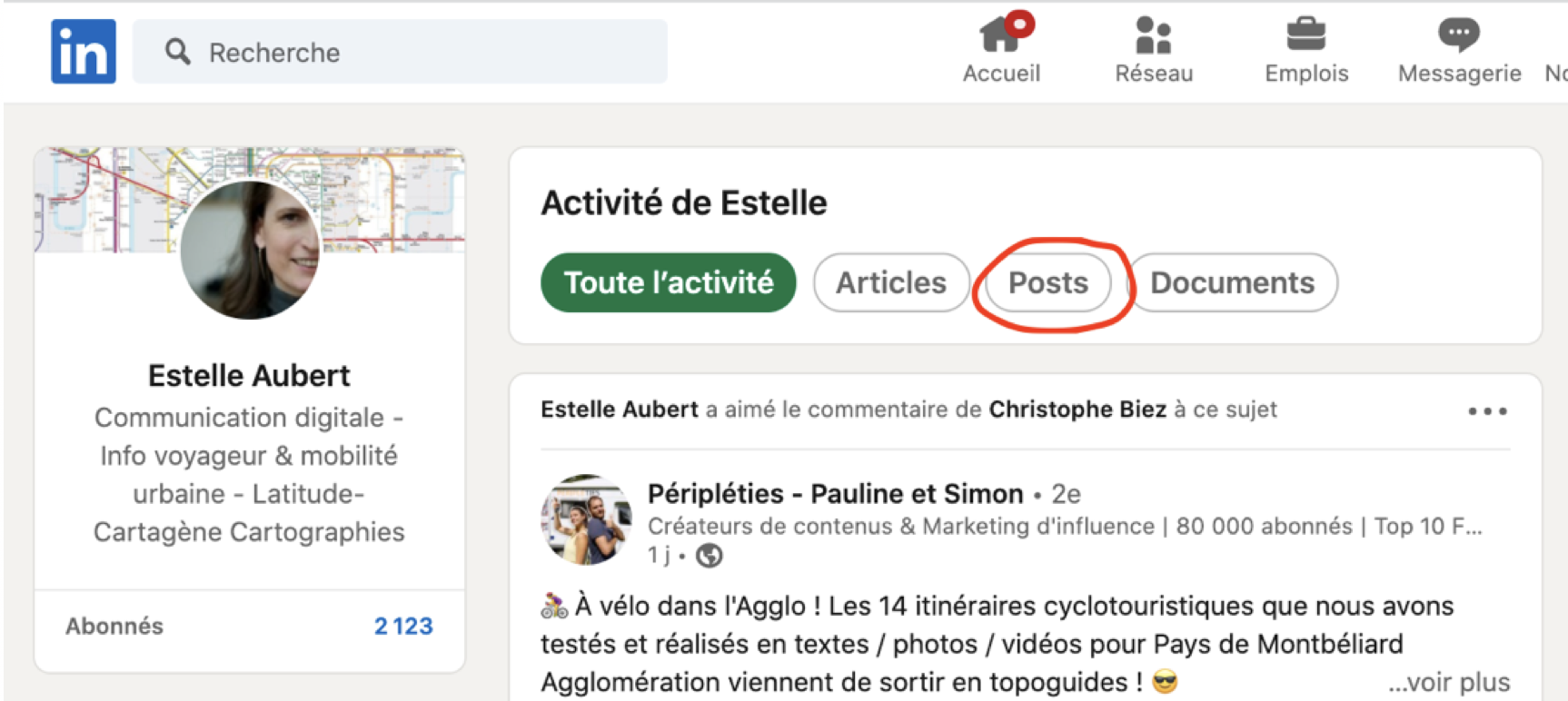Click the red notification badge on Accueil
Image resolution: width=1568 pixels, height=701 pixels.
1020,23
